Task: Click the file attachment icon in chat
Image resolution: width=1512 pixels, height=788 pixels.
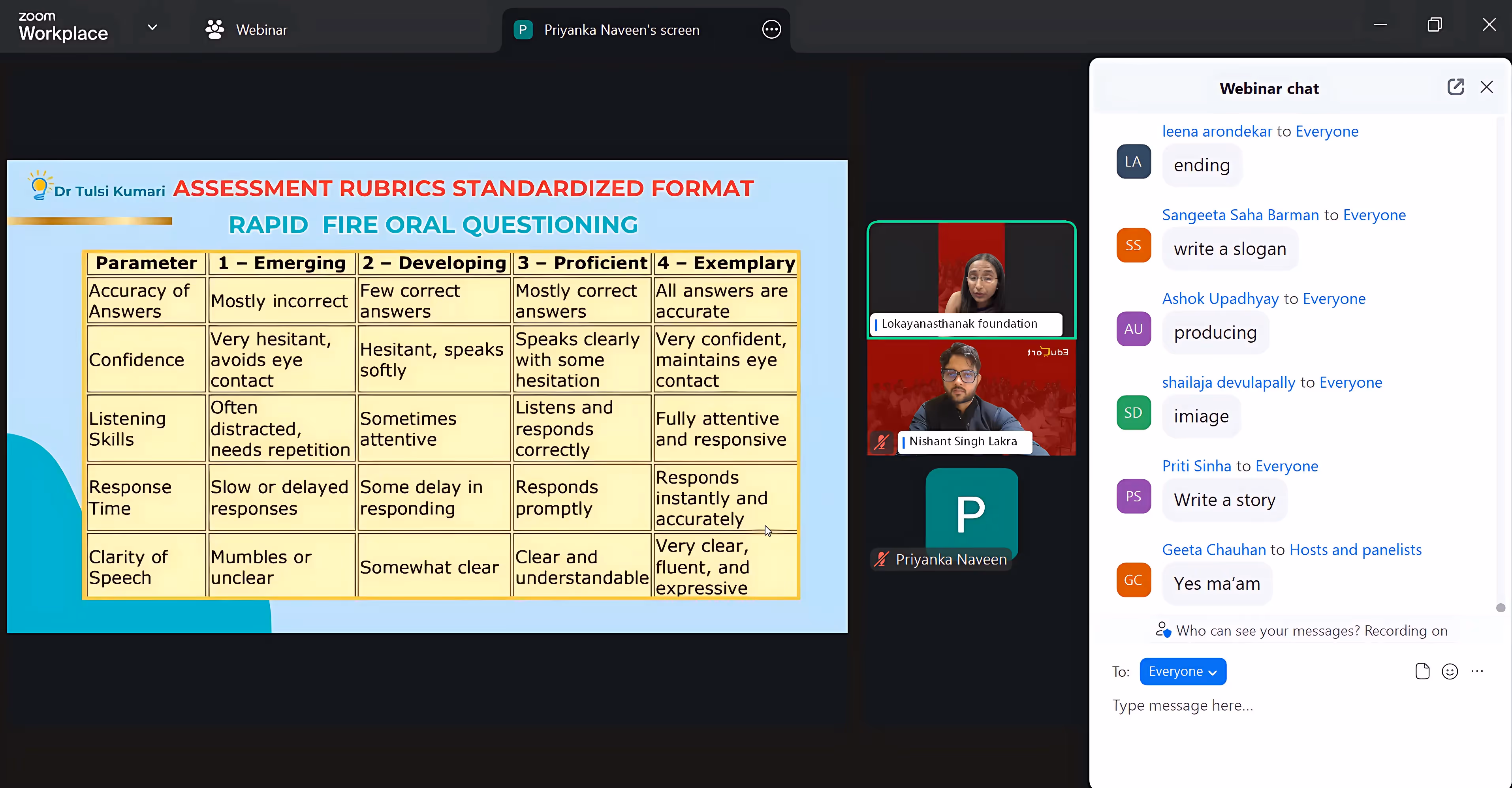Action: (1422, 671)
